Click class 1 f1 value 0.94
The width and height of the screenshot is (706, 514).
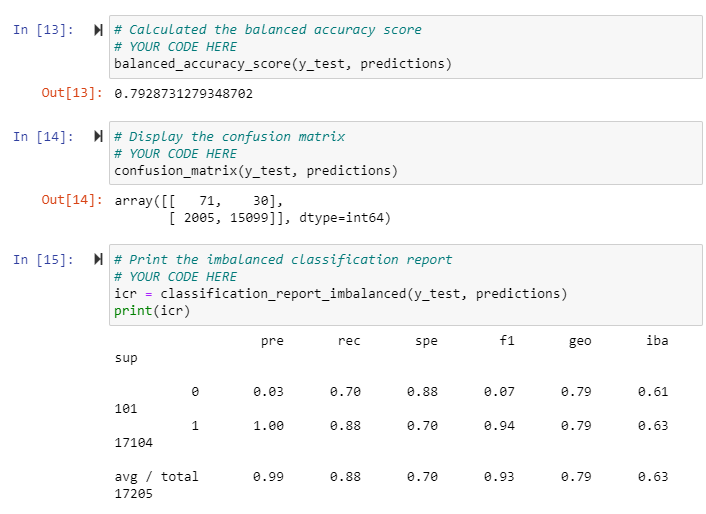click(499, 426)
